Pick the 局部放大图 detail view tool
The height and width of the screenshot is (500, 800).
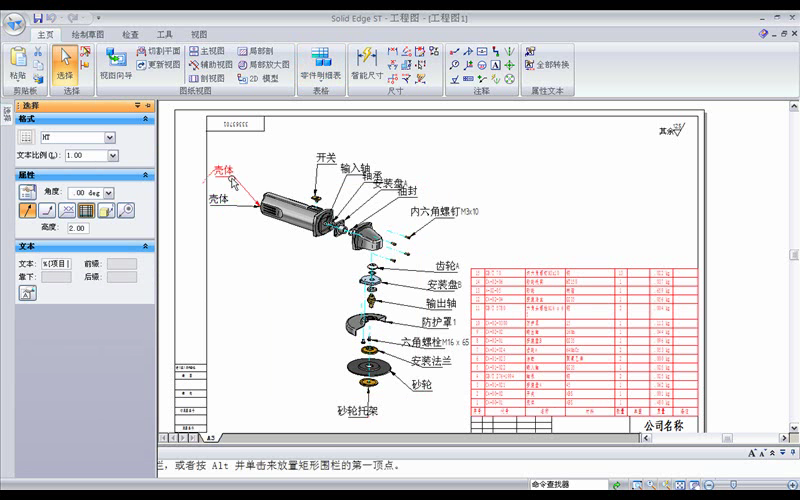[x=263, y=65]
